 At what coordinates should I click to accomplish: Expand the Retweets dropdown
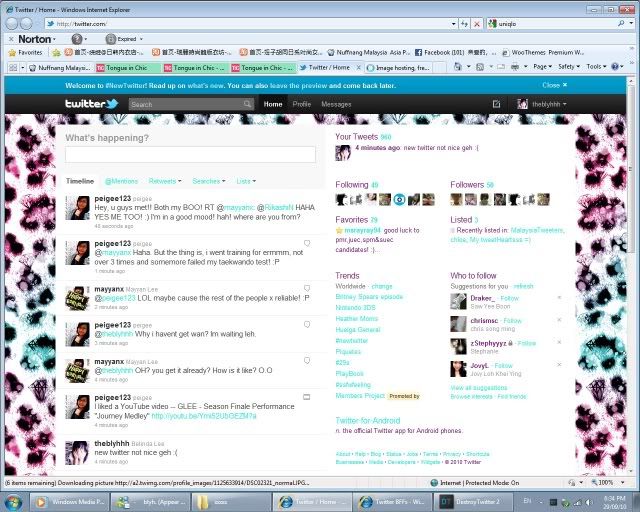pos(165,181)
